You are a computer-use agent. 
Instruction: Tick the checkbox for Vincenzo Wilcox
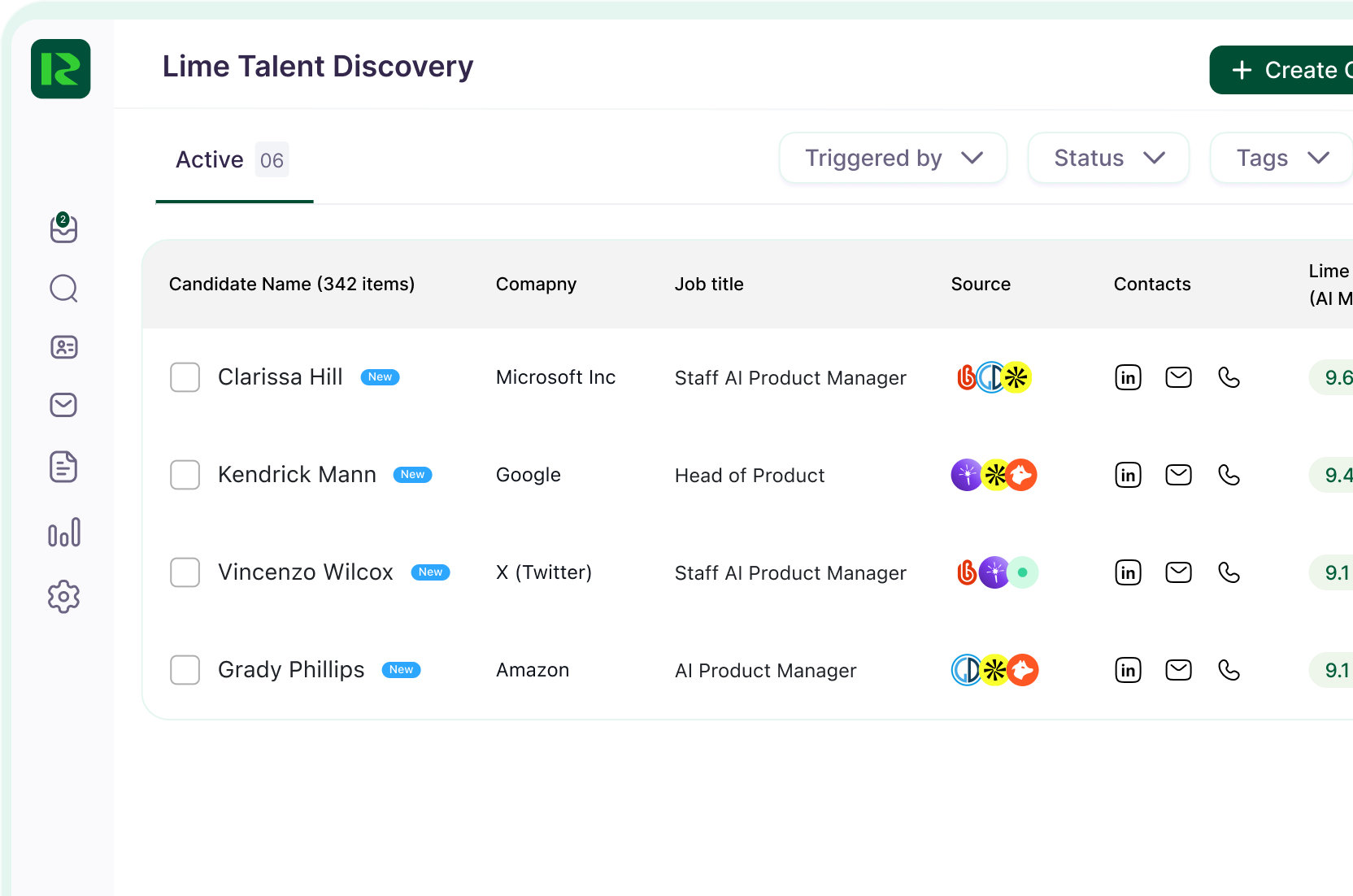(x=185, y=572)
